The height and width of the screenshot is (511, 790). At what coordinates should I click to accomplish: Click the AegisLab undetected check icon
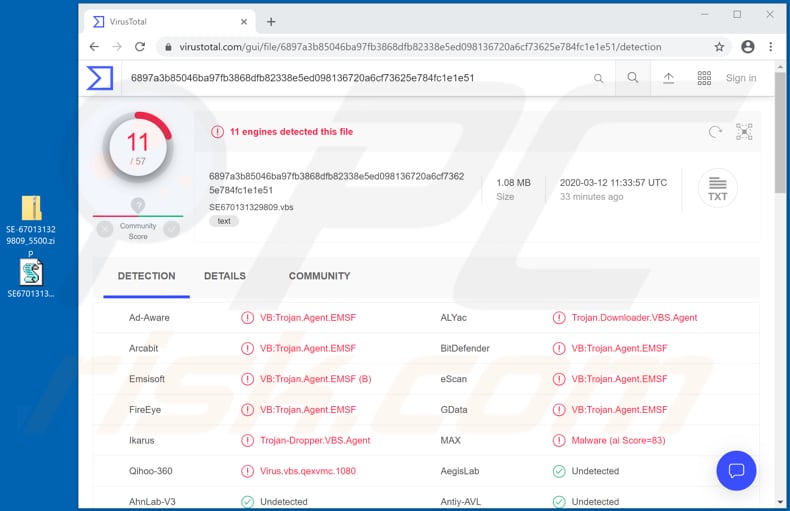click(559, 471)
